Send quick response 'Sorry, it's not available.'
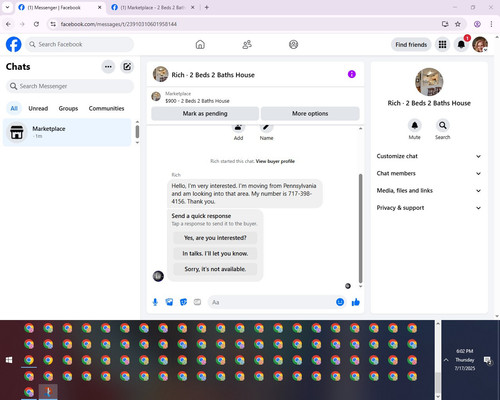This screenshot has height=400, width=500. pos(215,269)
